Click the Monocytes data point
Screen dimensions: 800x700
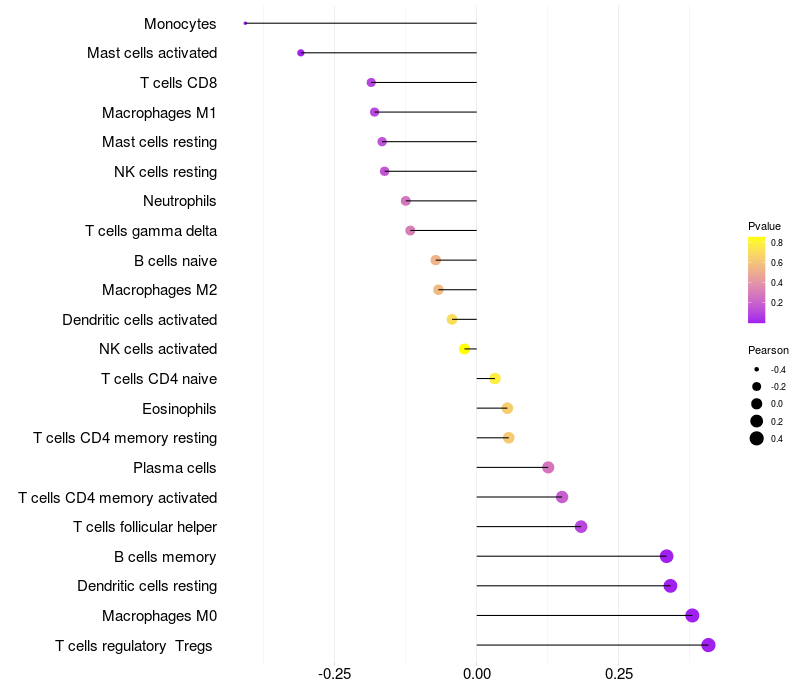coord(245,23)
